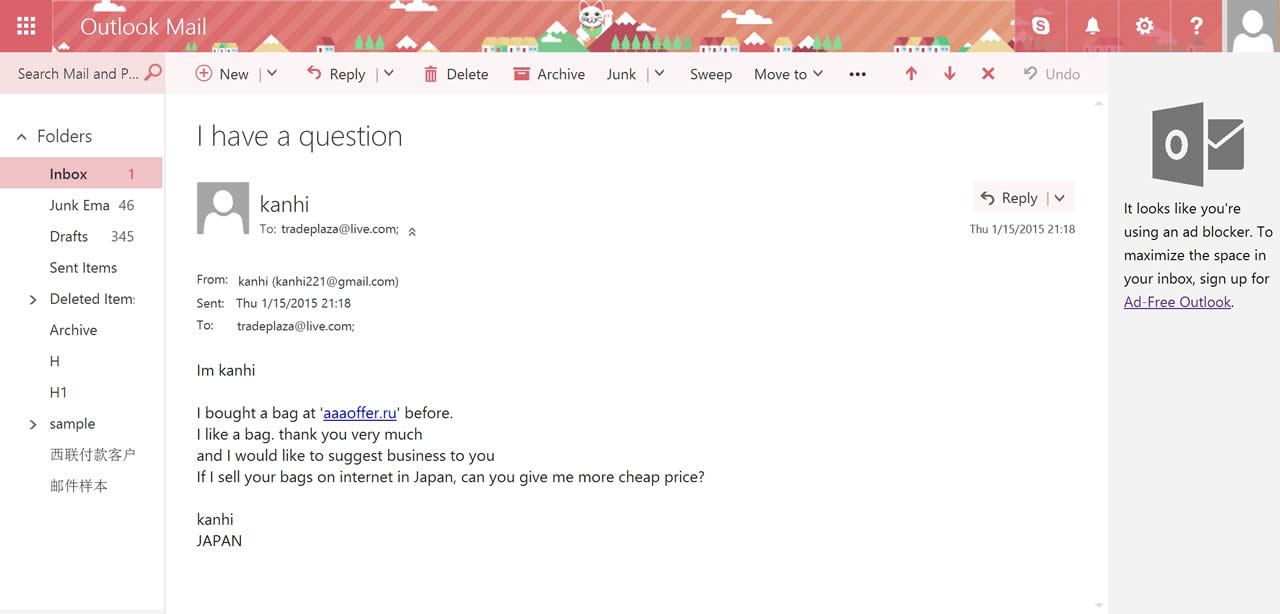
Task: Open the app launcher grid icon
Action: point(27,26)
